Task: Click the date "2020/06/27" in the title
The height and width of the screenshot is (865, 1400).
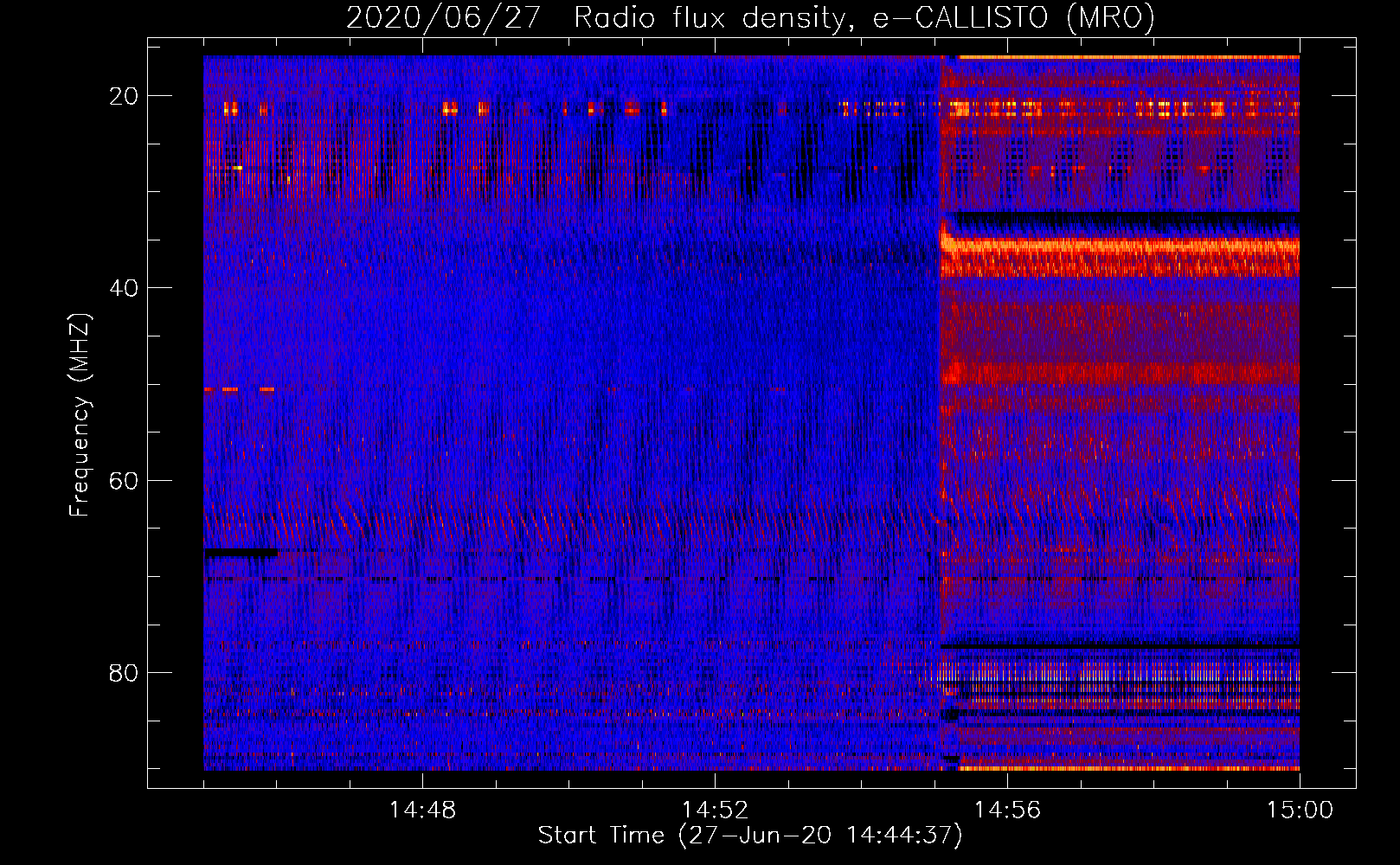Action: (x=444, y=18)
